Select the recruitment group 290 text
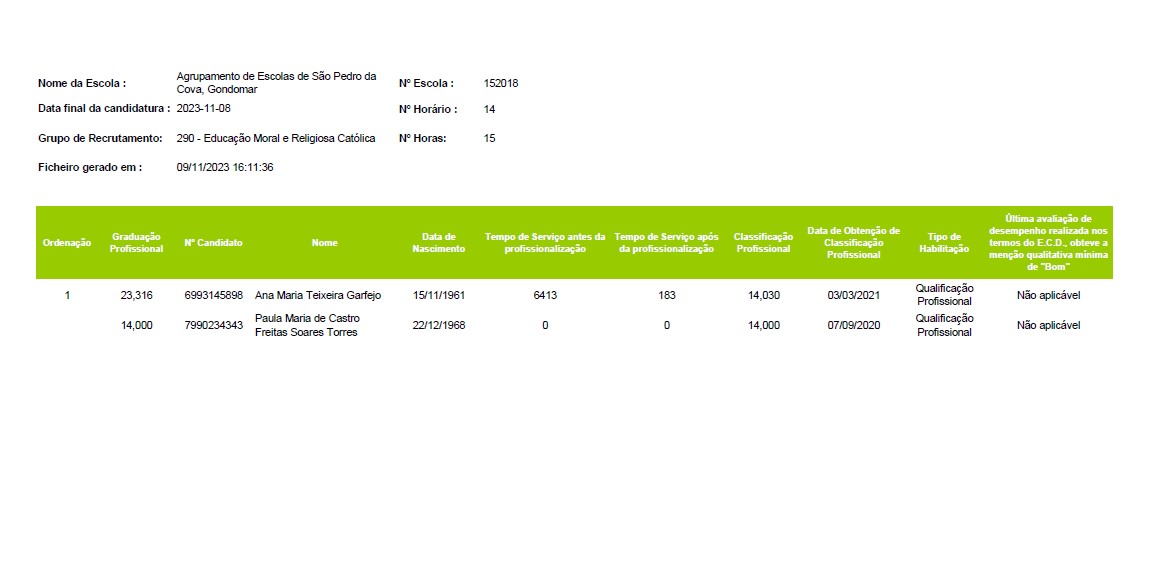1150x580 pixels. coord(276,139)
